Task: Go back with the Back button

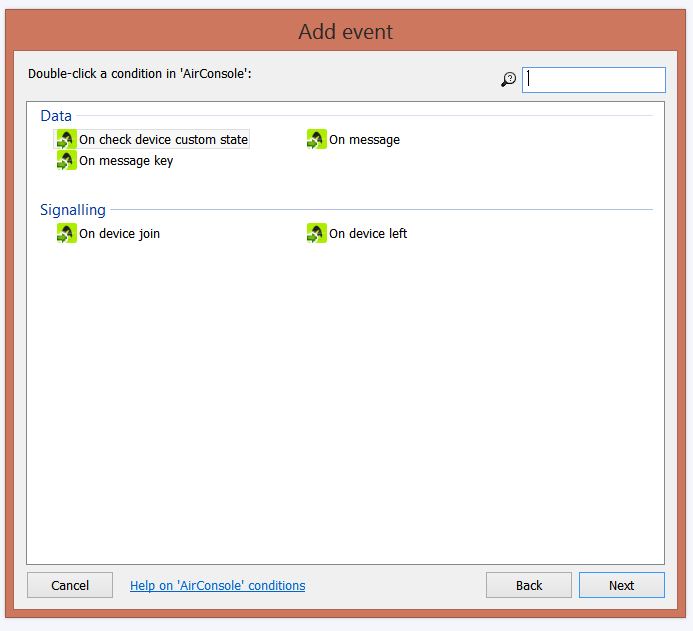Action: point(528,586)
